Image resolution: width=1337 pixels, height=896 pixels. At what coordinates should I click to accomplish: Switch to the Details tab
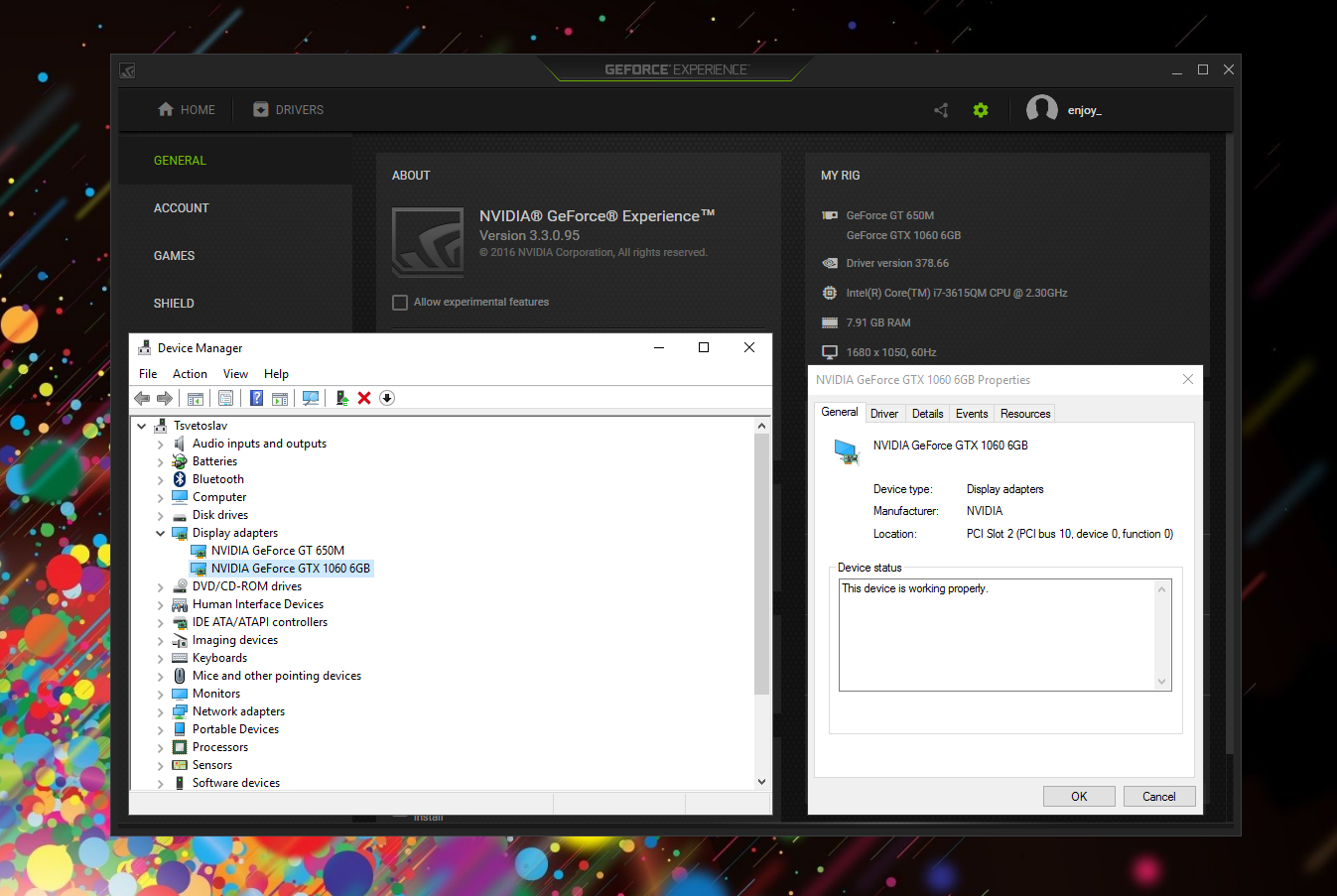(x=927, y=414)
